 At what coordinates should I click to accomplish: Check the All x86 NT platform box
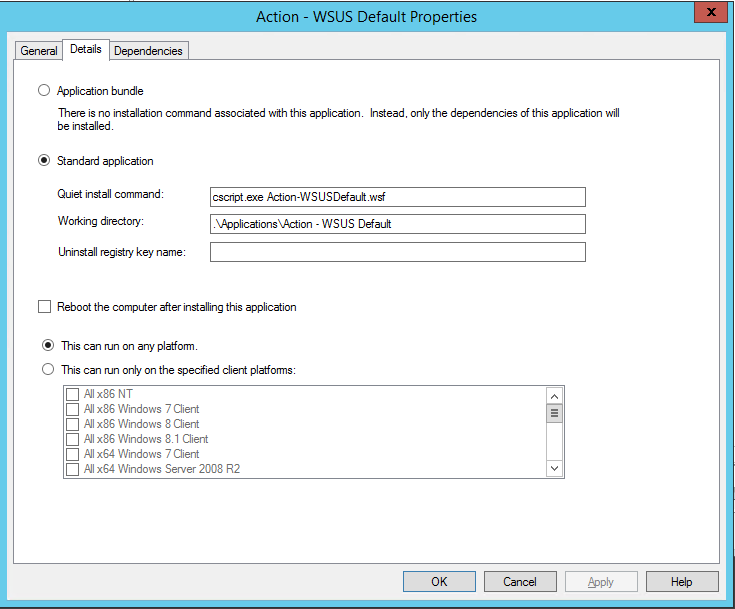coord(72,394)
